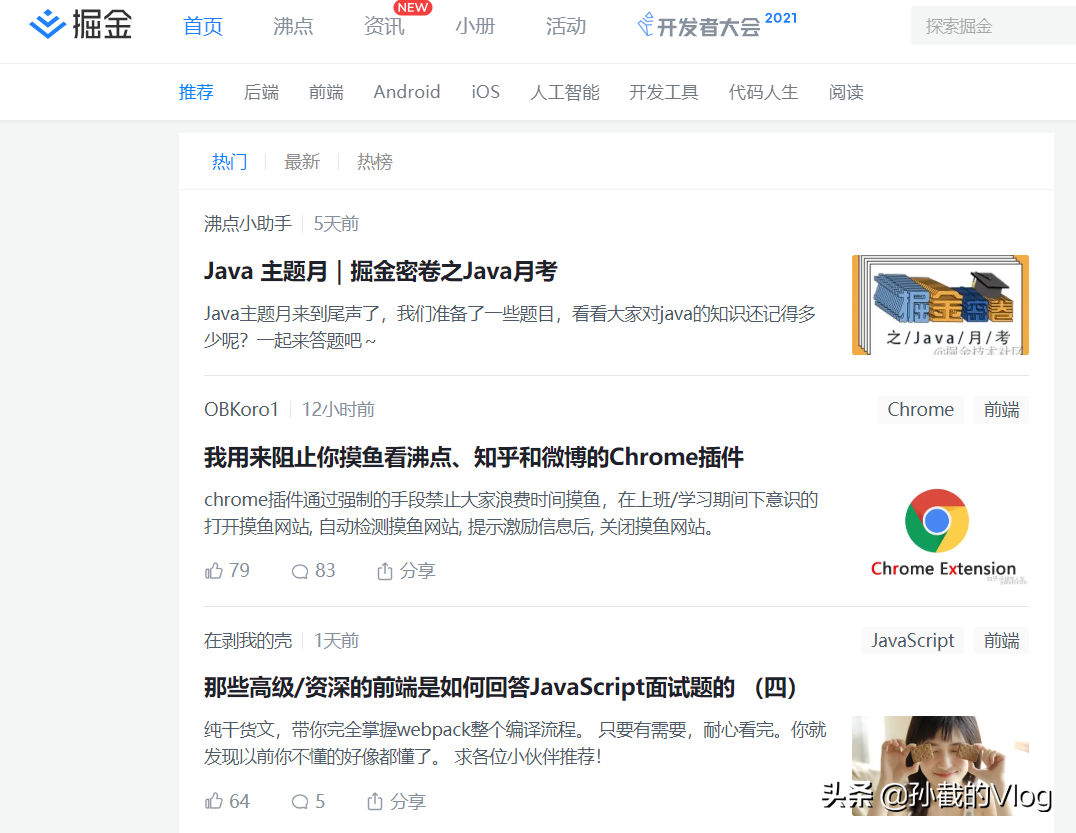Select the 人工智能 category tab
The width and height of the screenshot is (1076, 833).
[565, 92]
